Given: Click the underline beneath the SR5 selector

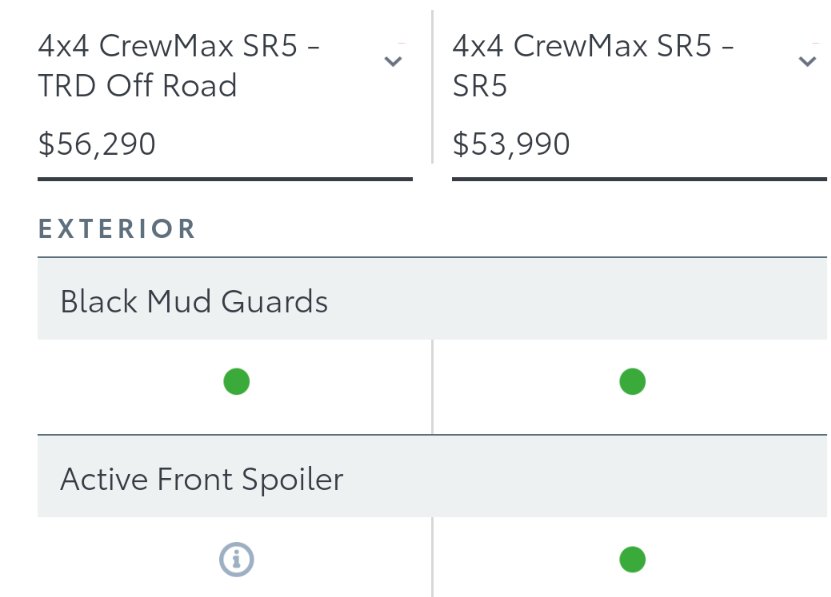Looking at the screenshot, I should coord(639,179).
